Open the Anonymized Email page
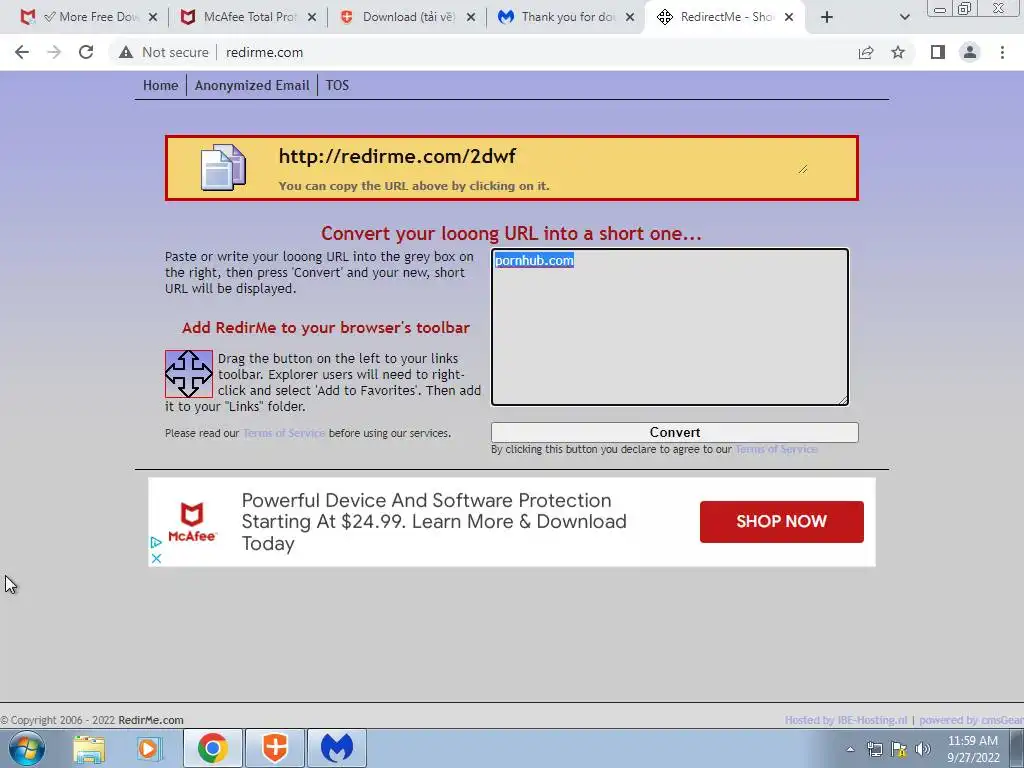The height and width of the screenshot is (768, 1024). click(x=252, y=86)
